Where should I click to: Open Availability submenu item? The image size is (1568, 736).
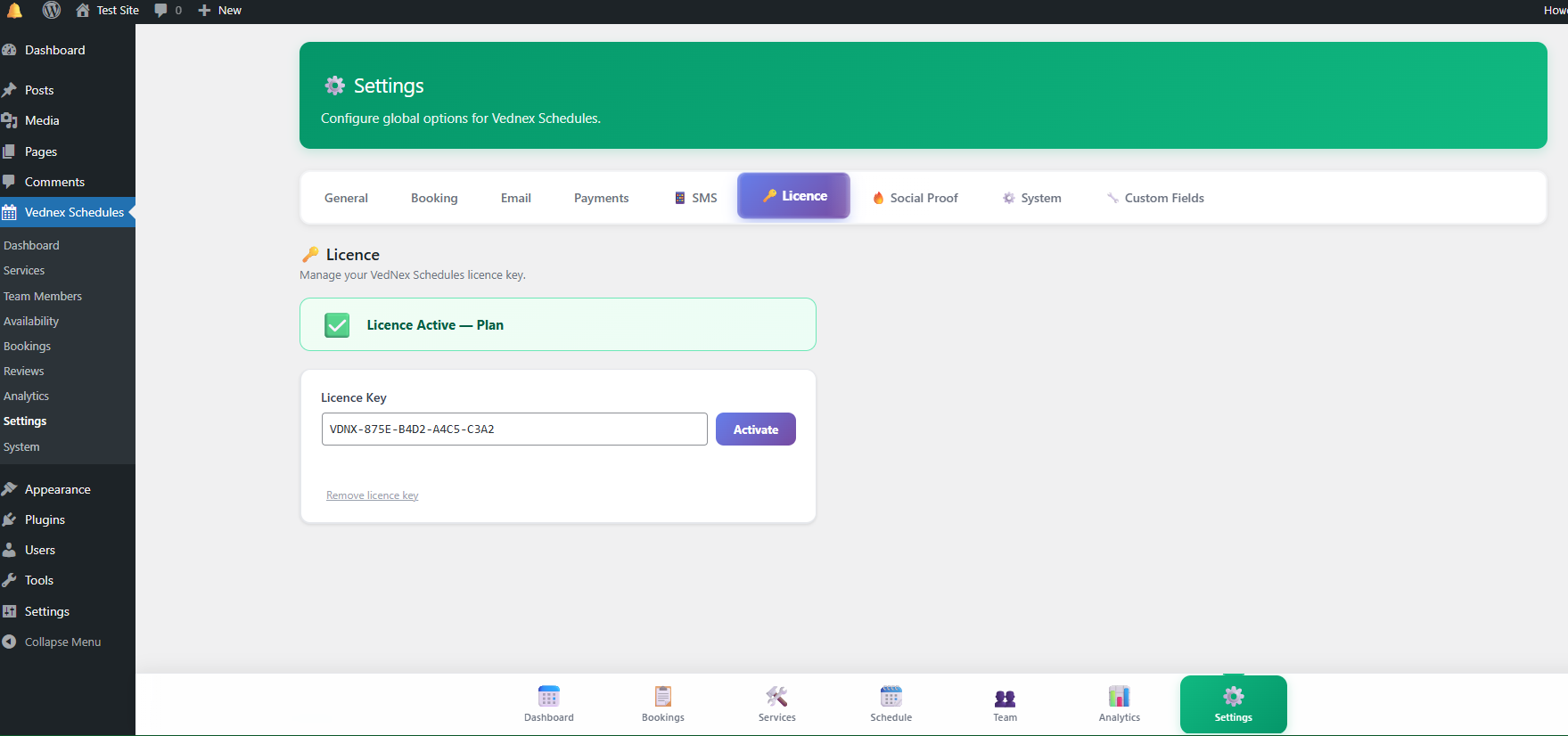click(31, 321)
